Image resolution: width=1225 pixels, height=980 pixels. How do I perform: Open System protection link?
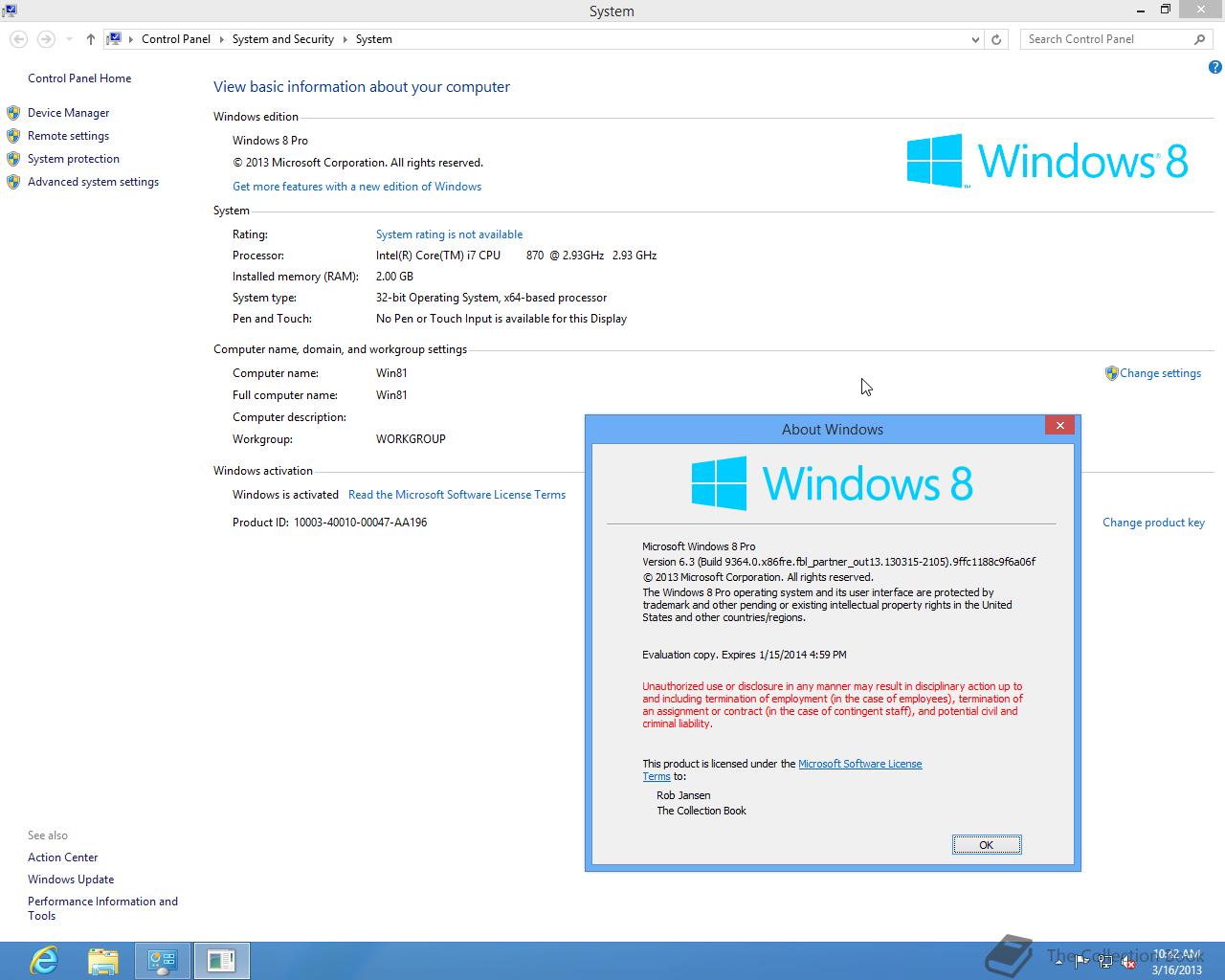(x=74, y=159)
